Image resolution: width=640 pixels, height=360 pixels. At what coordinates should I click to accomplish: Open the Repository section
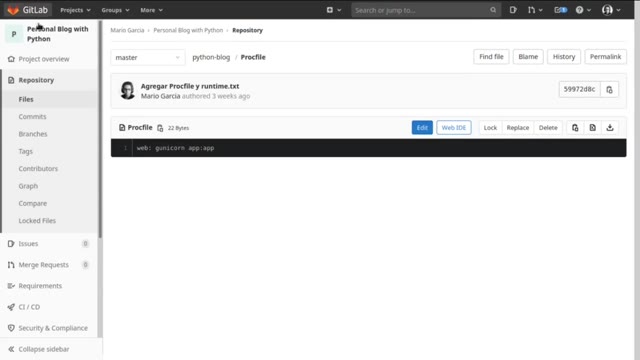[36, 80]
